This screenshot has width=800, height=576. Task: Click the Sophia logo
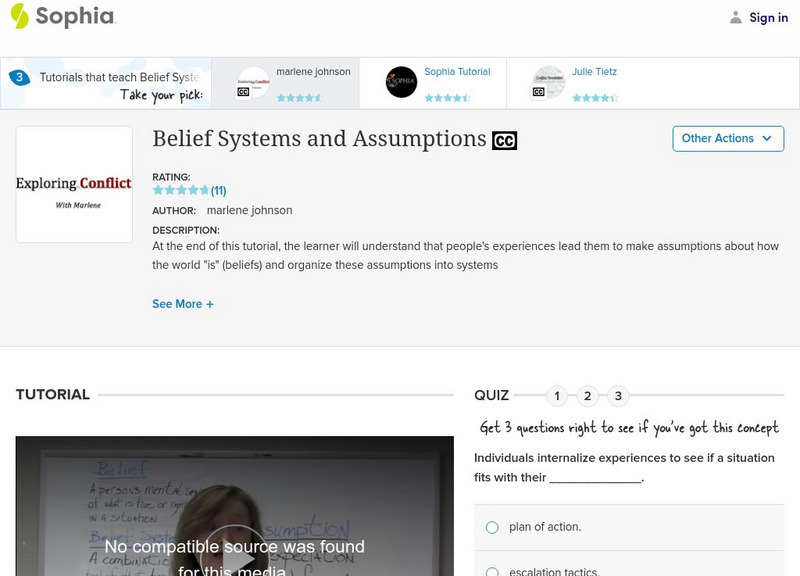(64, 17)
